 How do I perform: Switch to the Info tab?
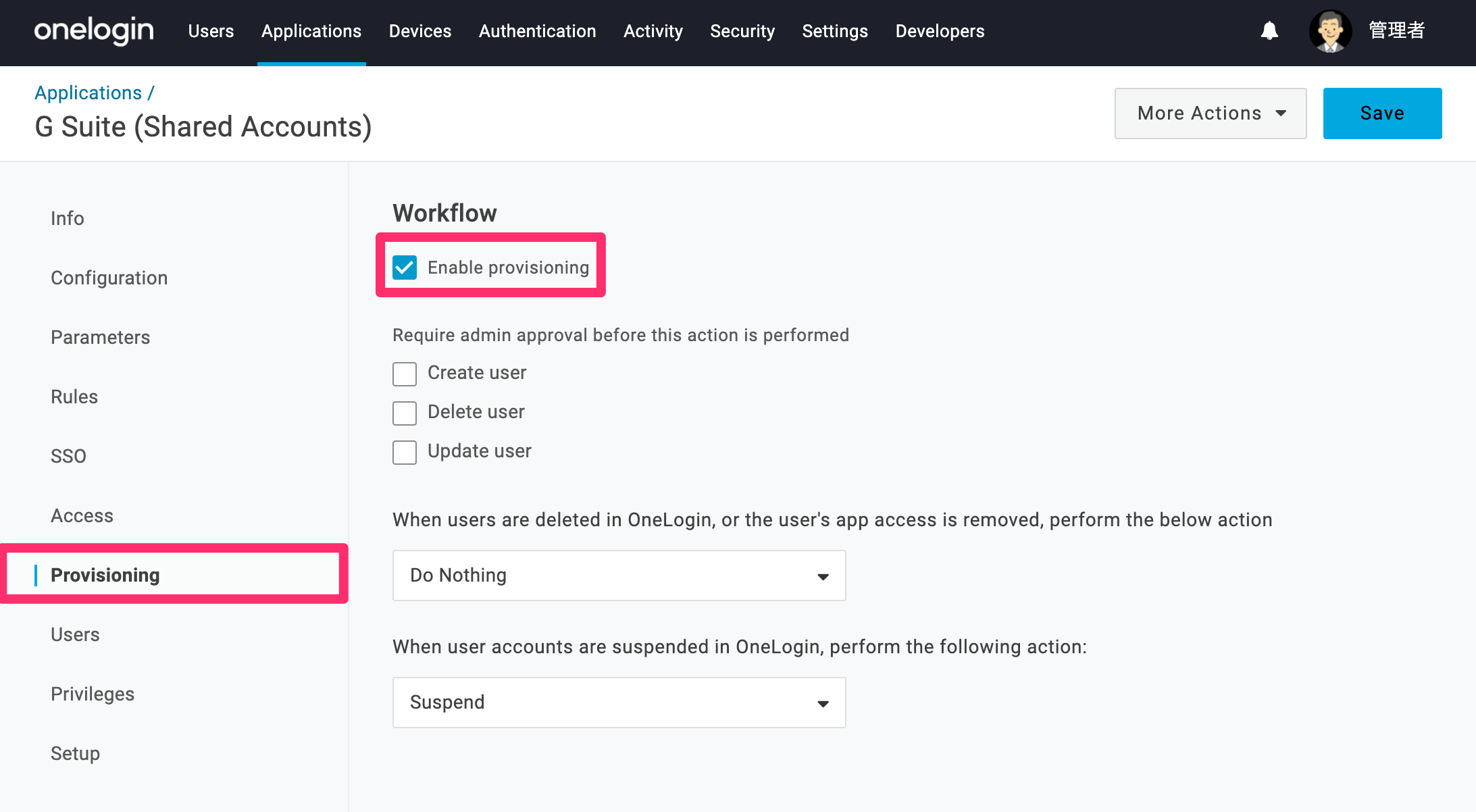(x=68, y=218)
